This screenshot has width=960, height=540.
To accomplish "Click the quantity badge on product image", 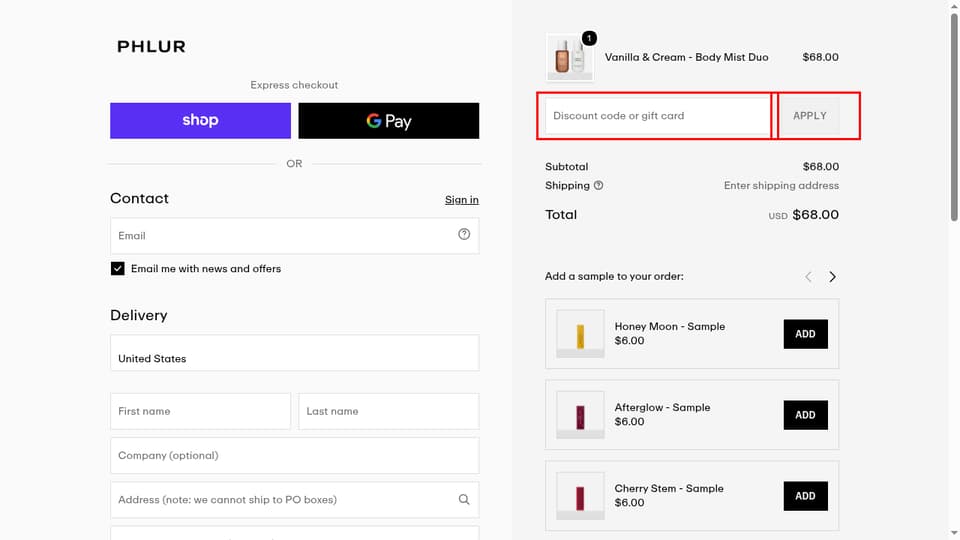I will [589, 38].
